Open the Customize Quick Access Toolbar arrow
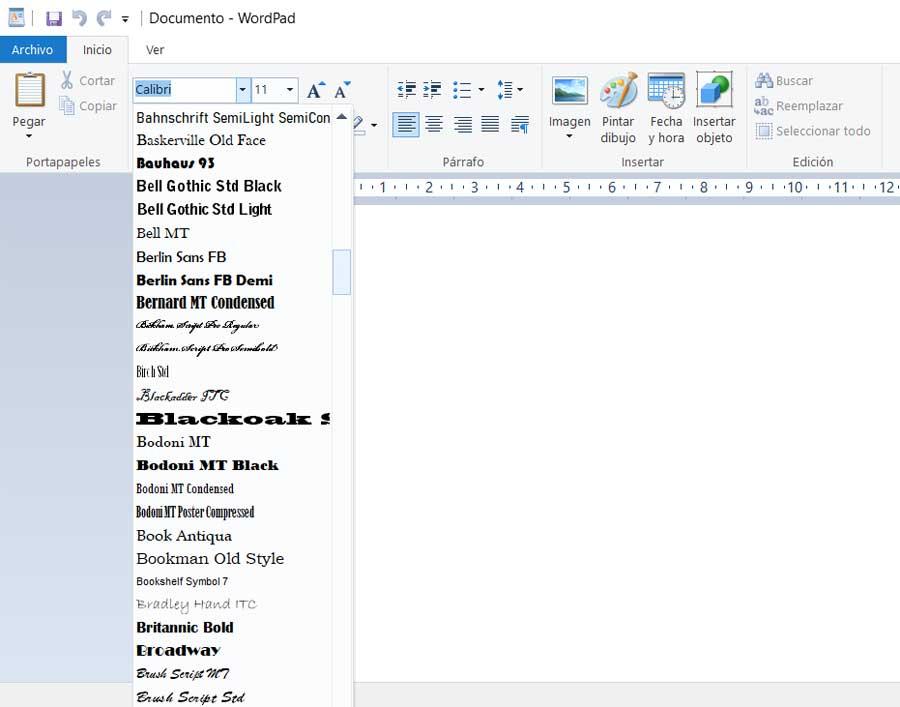The image size is (900, 707). (x=125, y=19)
